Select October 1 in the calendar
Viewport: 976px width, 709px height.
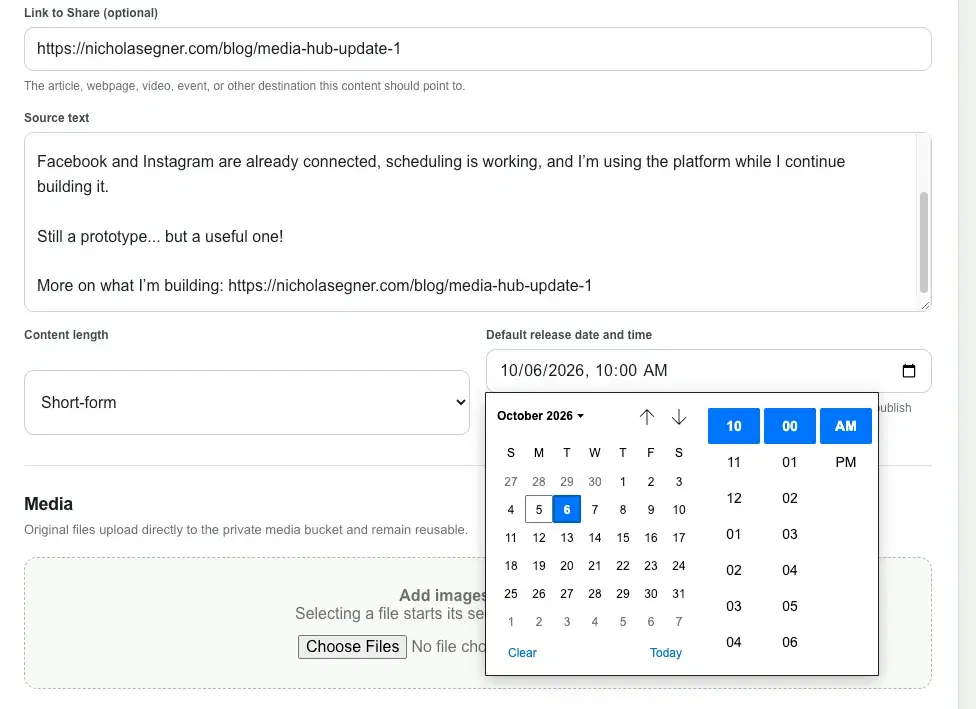pos(623,482)
